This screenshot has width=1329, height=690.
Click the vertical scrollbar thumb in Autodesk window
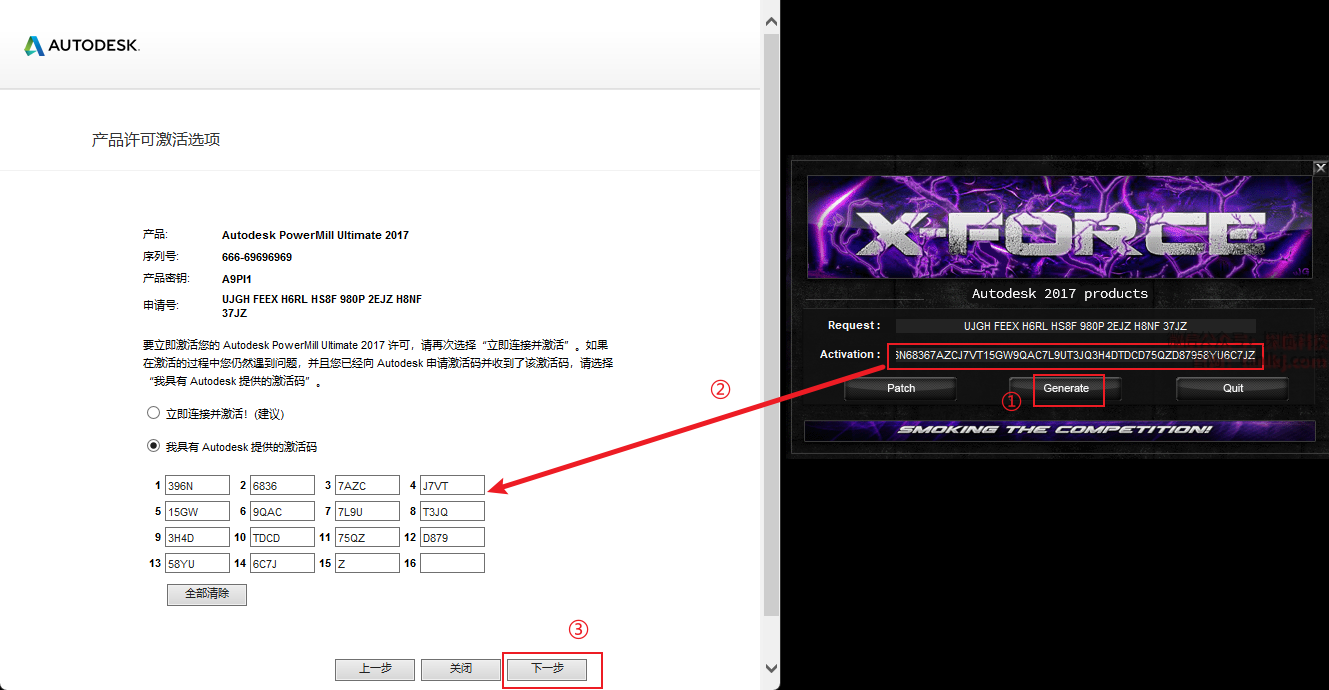click(771, 325)
